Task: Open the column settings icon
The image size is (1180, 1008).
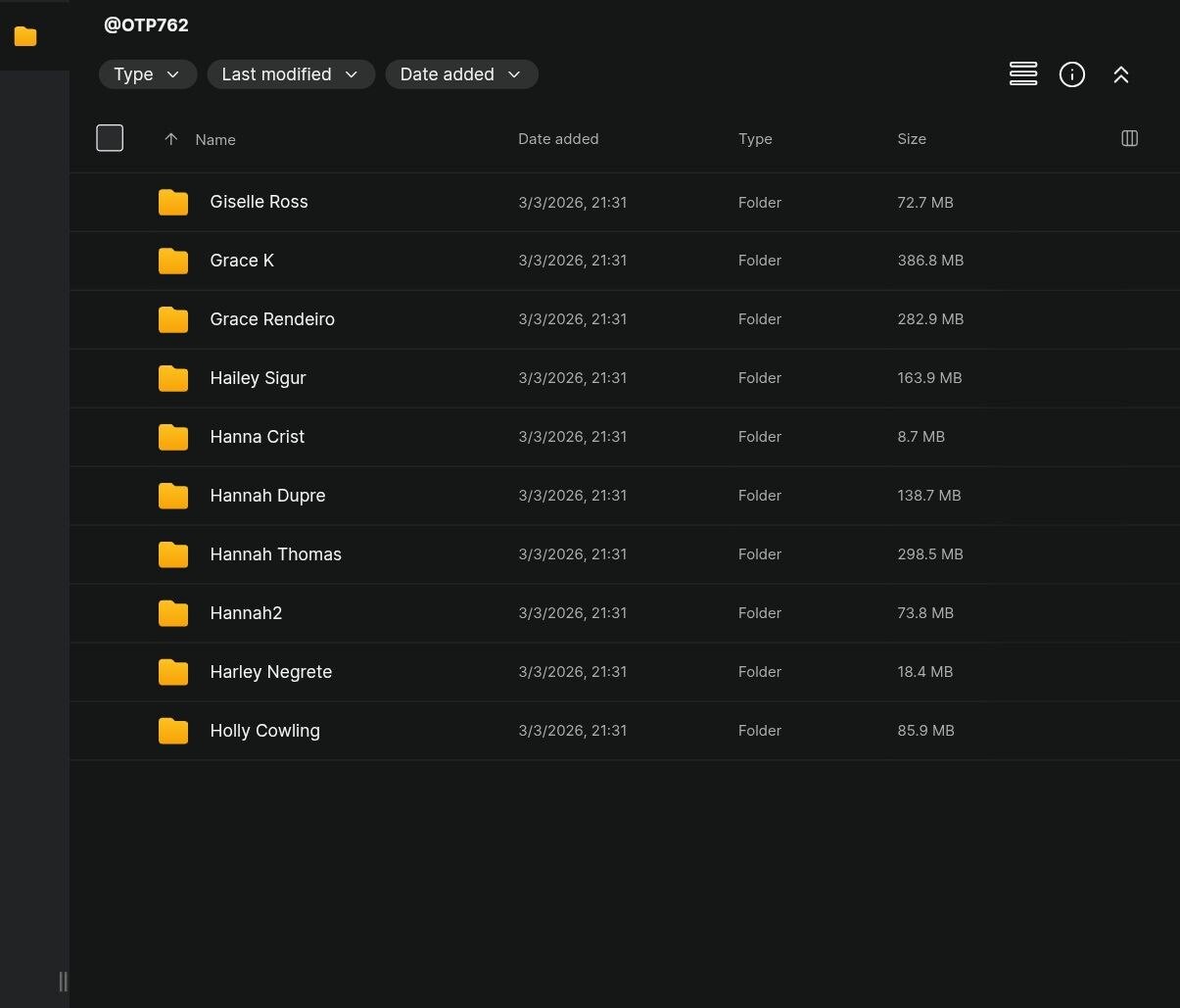Action: (x=1129, y=139)
